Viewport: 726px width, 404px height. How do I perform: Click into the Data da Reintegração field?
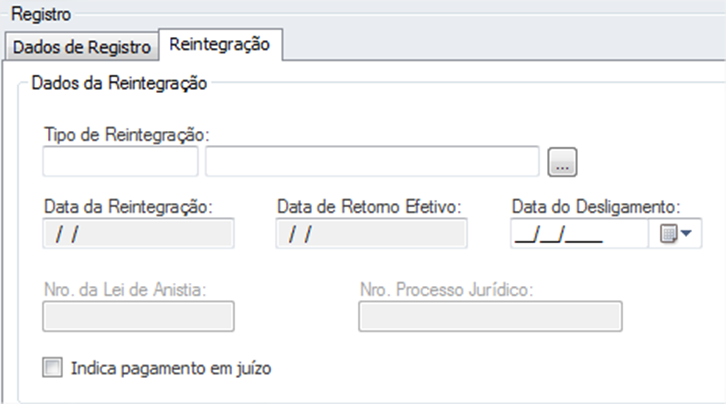pos(138,234)
